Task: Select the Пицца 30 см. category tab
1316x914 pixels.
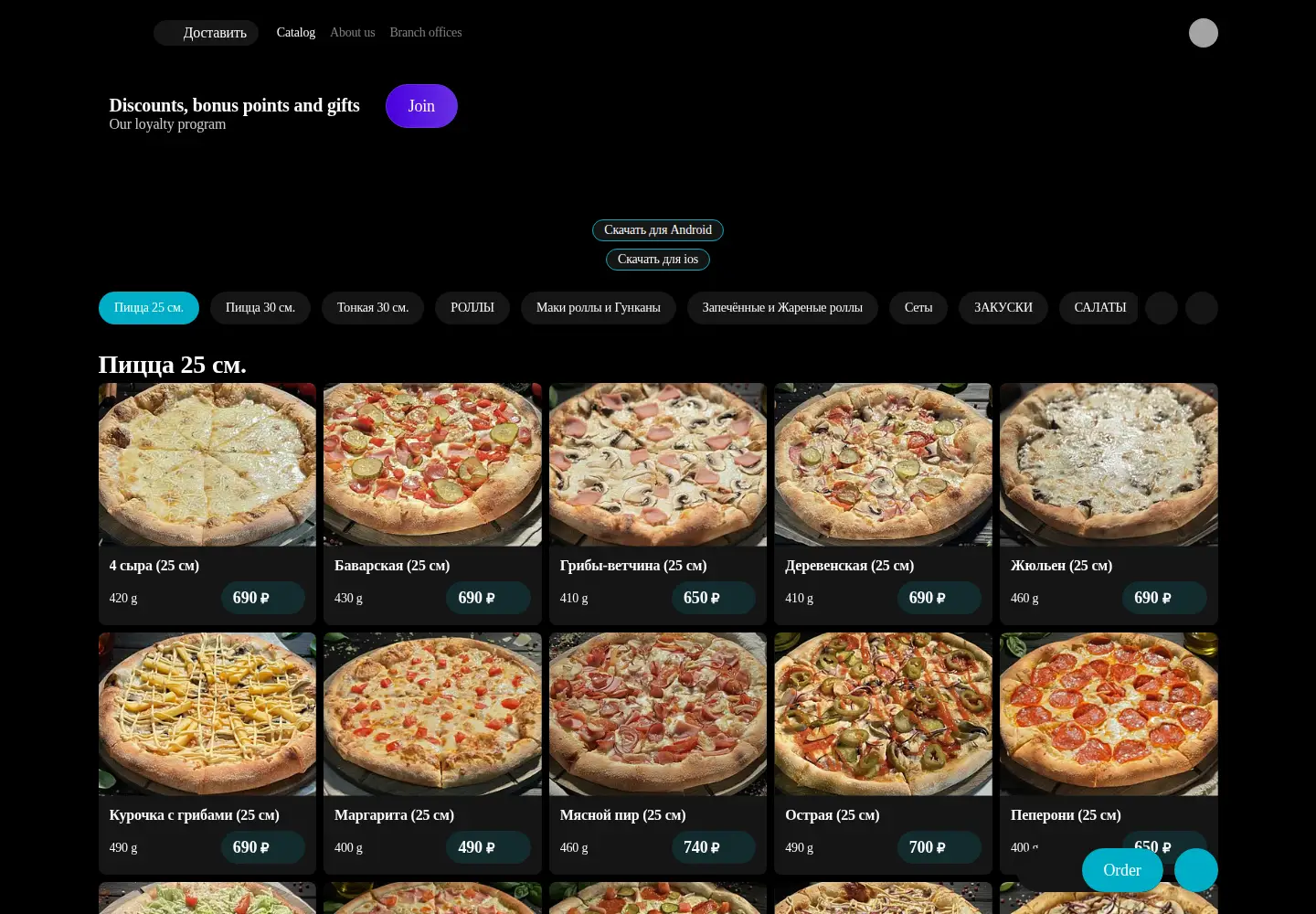Action: 260,308
